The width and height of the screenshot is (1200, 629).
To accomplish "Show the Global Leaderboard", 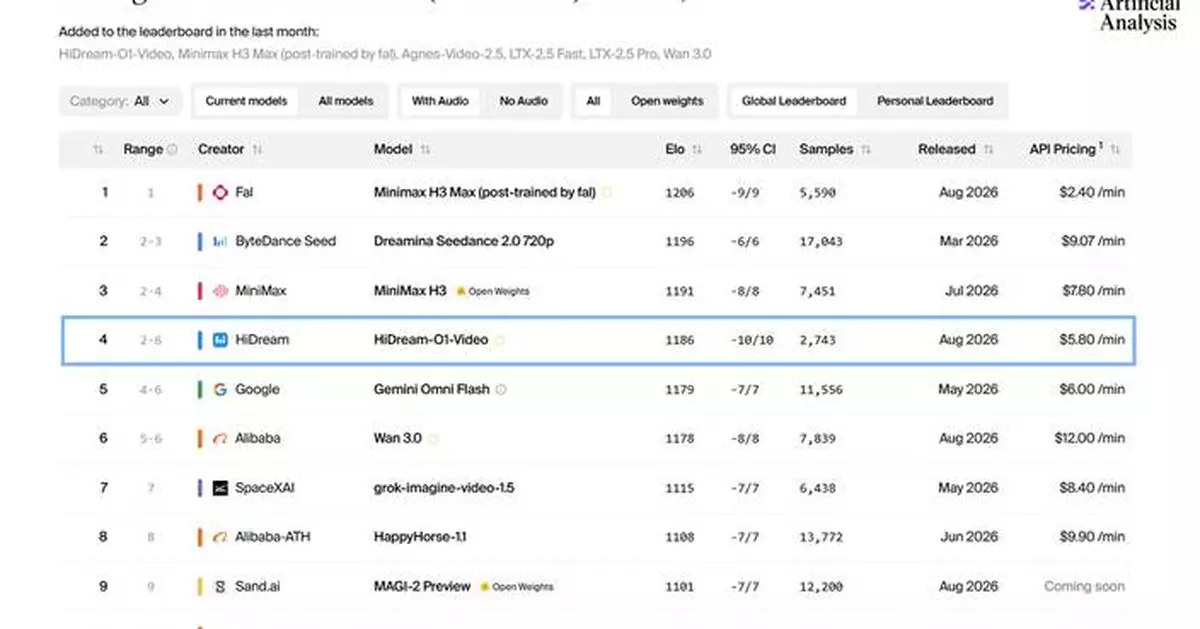I will 794,101.
